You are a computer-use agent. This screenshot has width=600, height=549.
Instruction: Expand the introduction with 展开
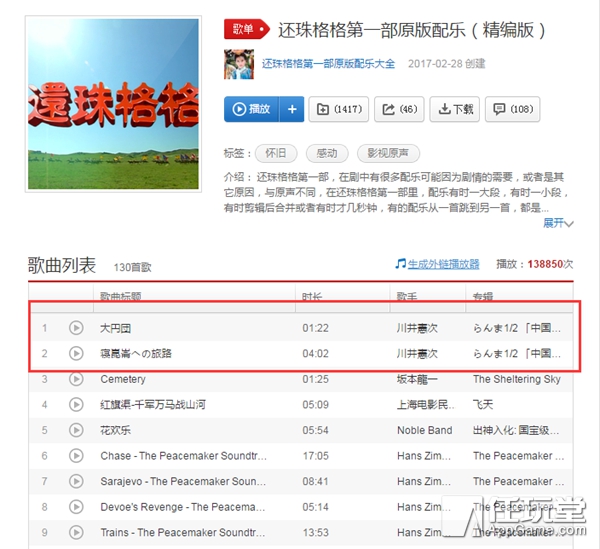(x=558, y=223)
